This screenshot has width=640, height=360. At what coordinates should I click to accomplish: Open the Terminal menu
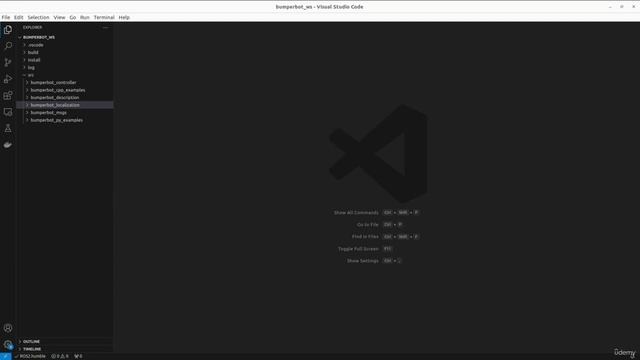(104, 18)
